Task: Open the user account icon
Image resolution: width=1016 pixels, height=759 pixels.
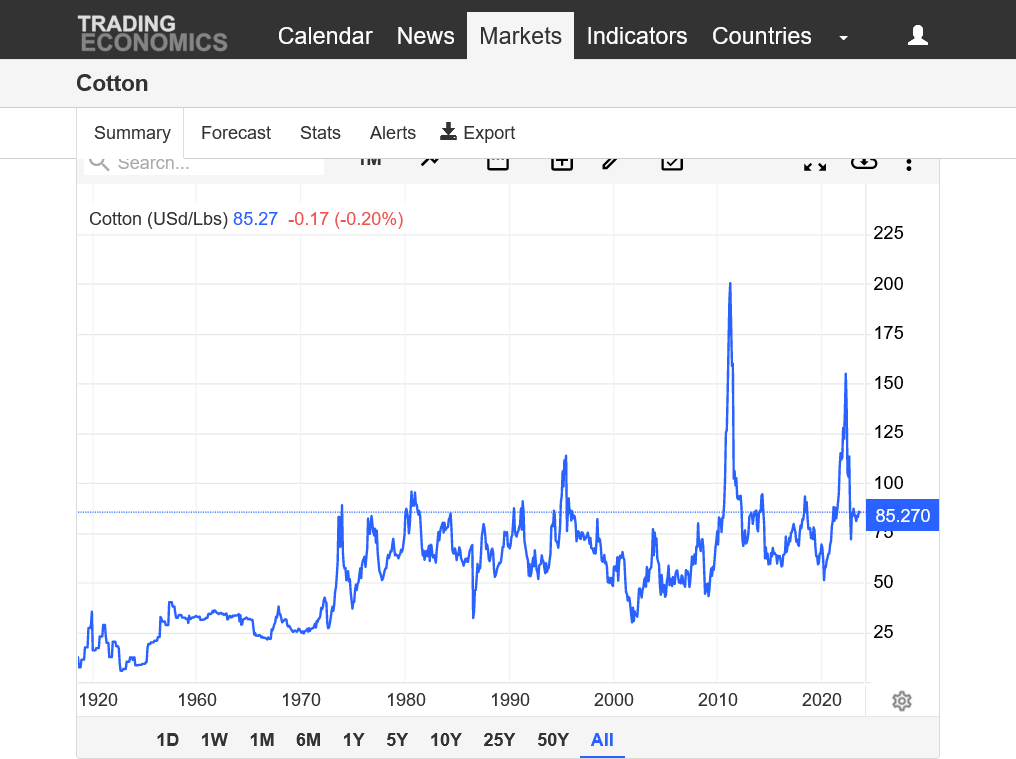Action: [918, 35]
